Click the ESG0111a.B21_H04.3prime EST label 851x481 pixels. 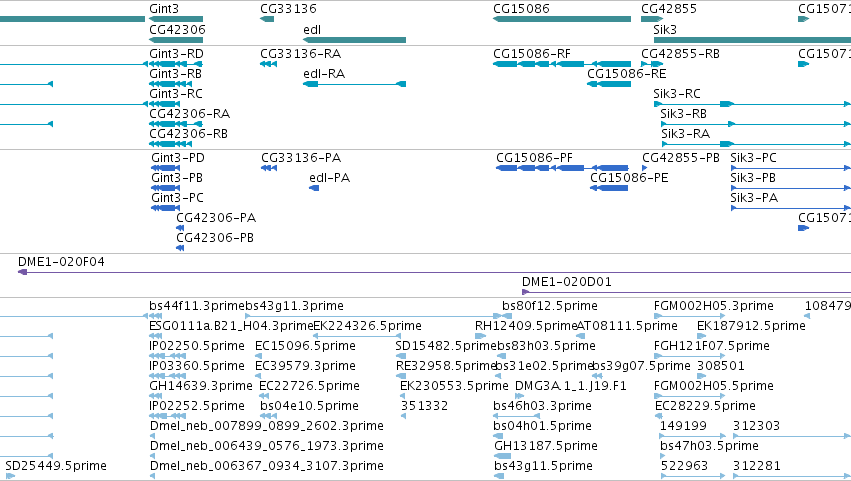click(x=231, y=326)
